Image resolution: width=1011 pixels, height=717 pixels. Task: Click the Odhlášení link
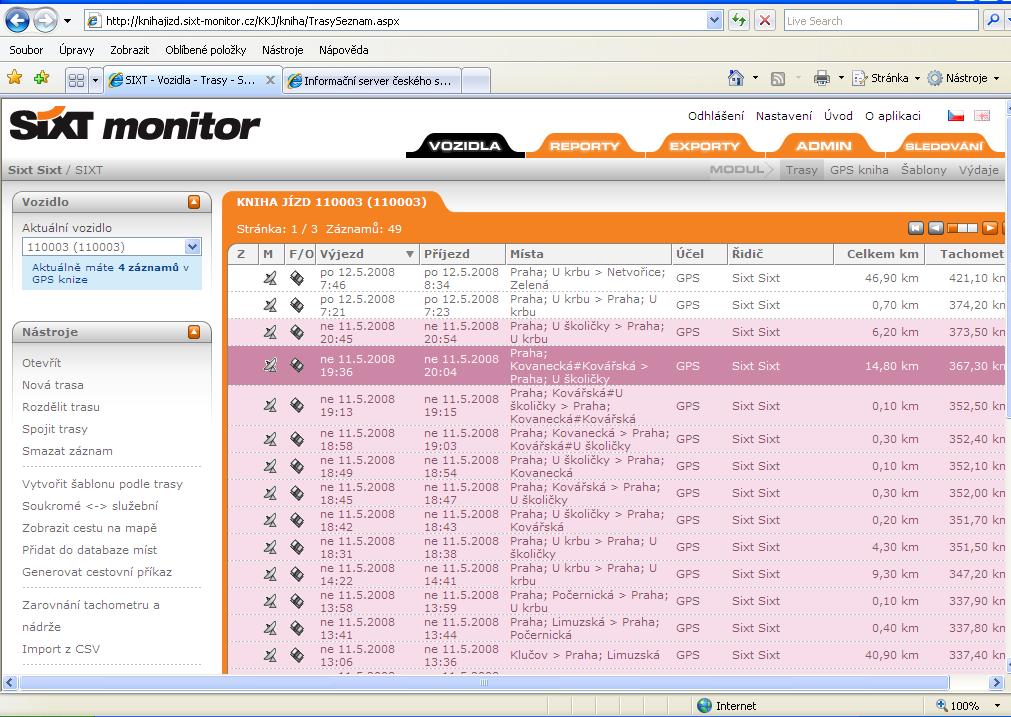click(x=716, y=116)
